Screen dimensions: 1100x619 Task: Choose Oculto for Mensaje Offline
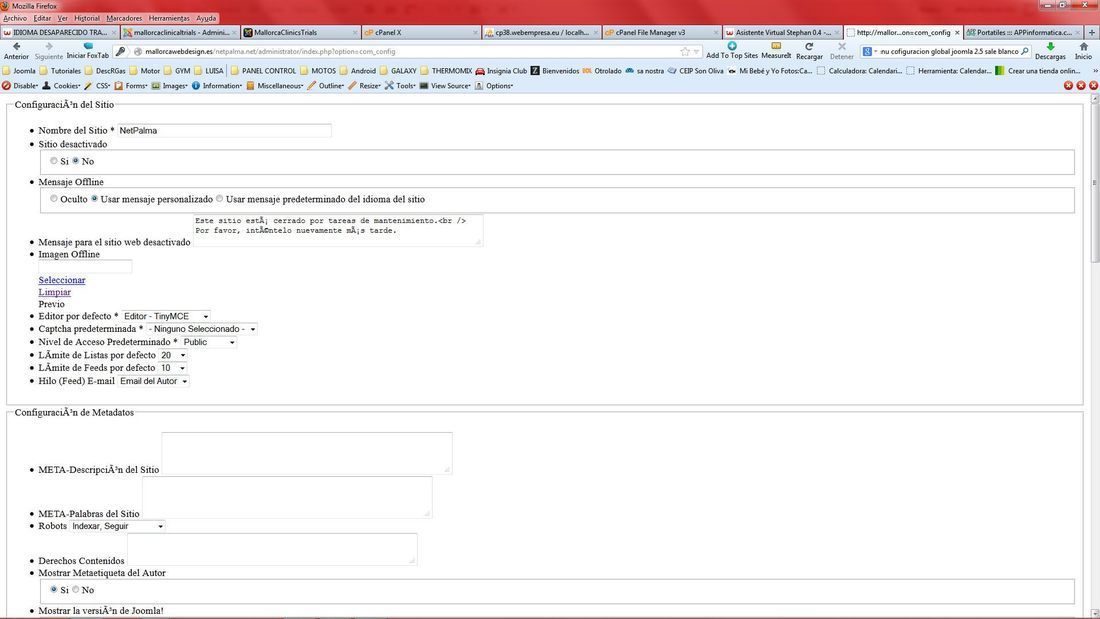(54, 199)
